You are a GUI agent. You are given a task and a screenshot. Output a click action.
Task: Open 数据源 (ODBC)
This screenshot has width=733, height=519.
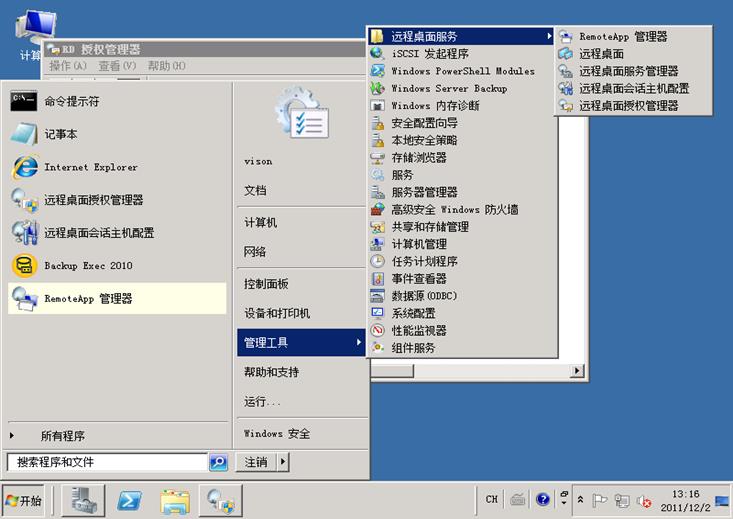tap(462, 296)
